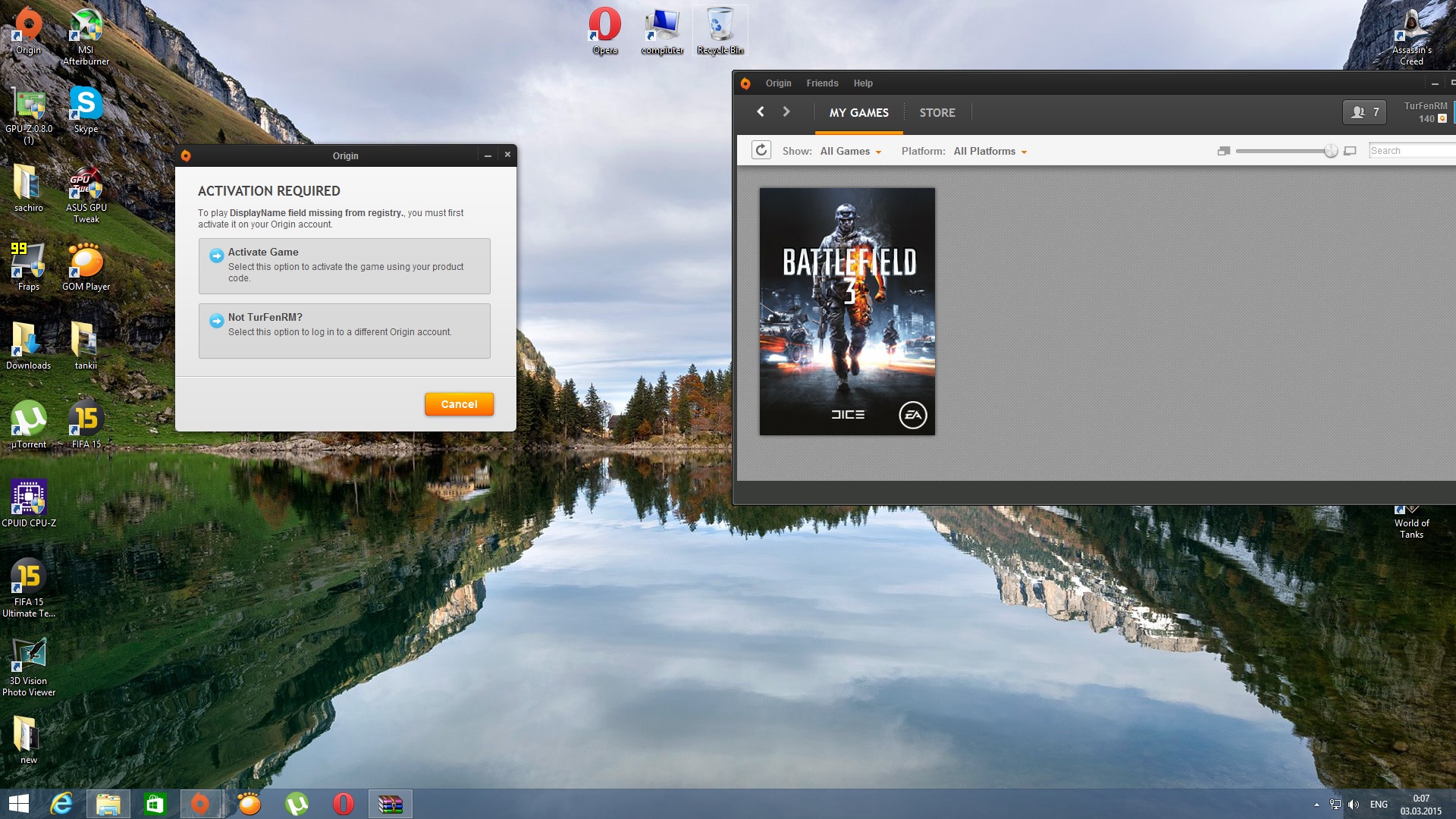This screenshot has width=1456, height=819.
Task: Open the friends list icon showing 7
Action: (1364, 112)
